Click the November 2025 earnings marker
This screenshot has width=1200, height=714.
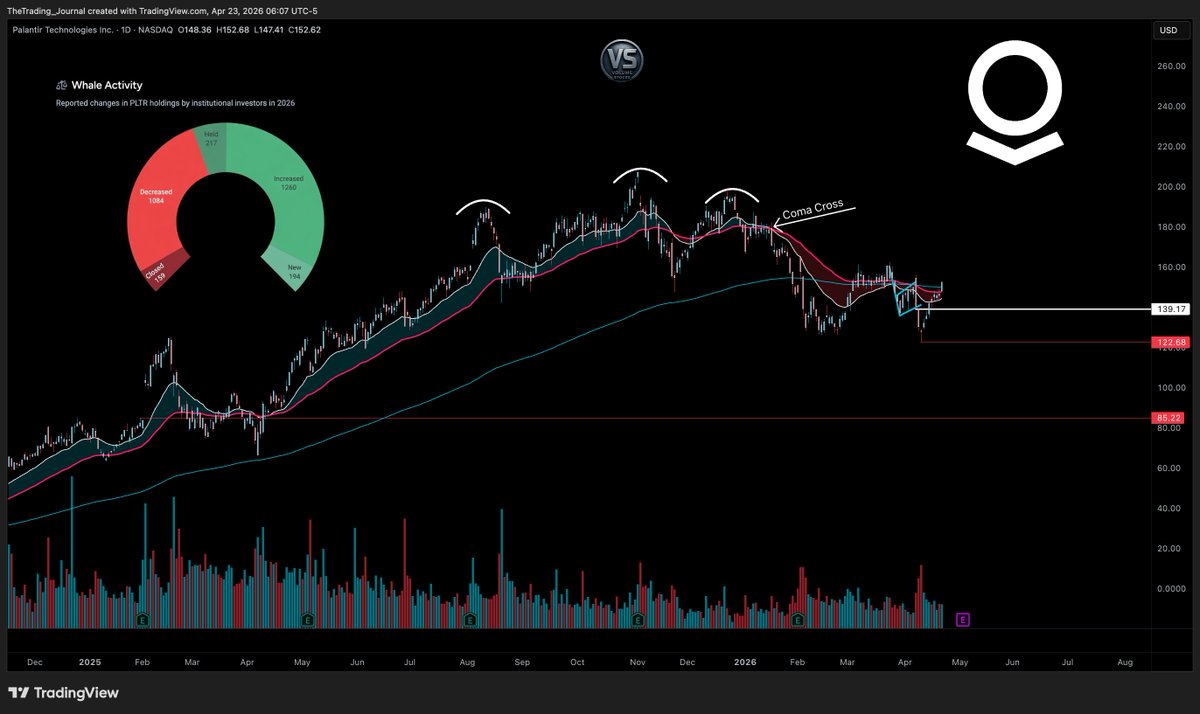point(638,620)
